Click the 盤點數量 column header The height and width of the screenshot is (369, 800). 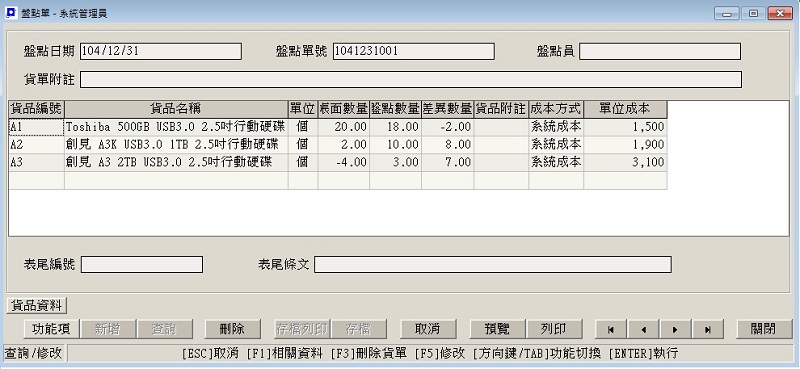click(x=395, y=109)
